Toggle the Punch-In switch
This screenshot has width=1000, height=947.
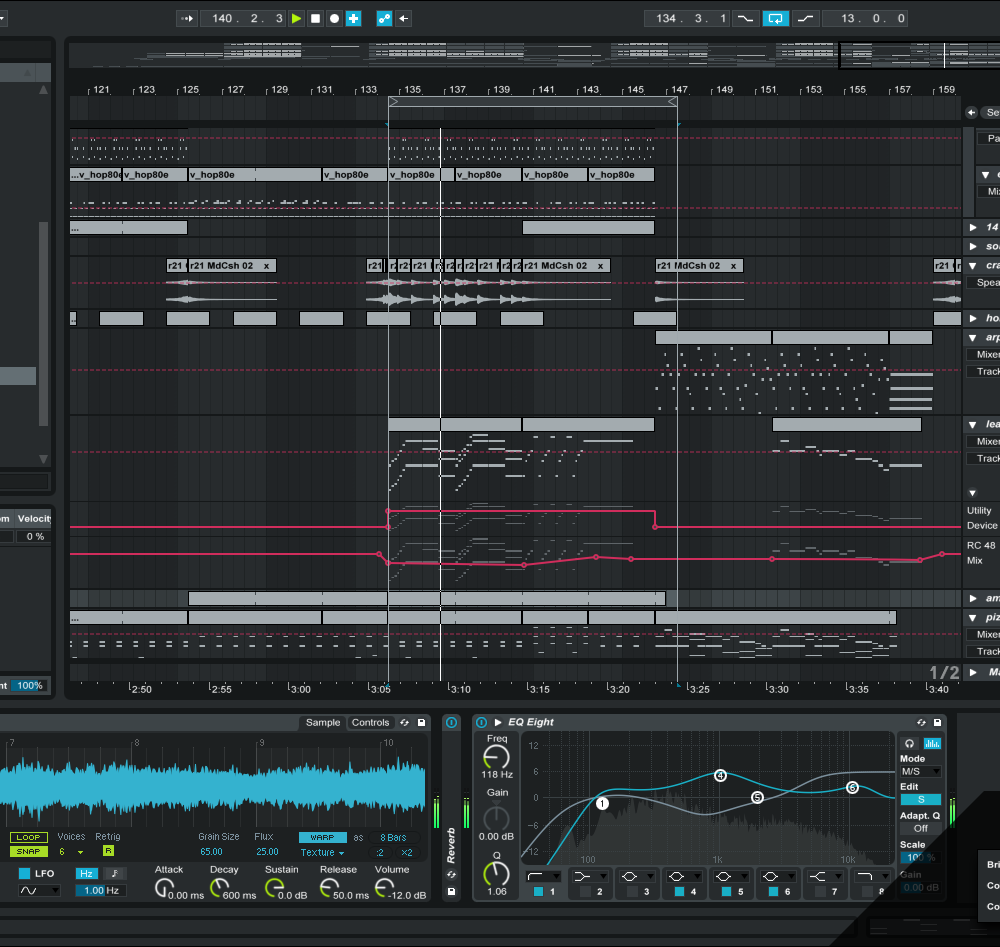click(x=745, y=18)
